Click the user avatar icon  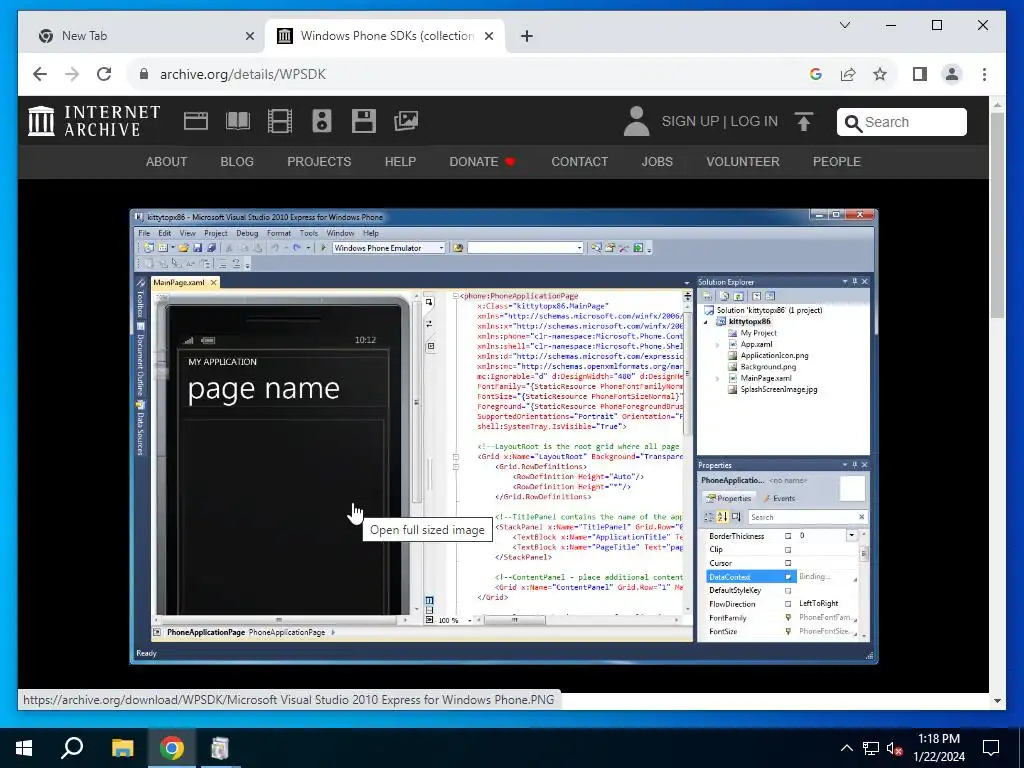tap(636, 121)
